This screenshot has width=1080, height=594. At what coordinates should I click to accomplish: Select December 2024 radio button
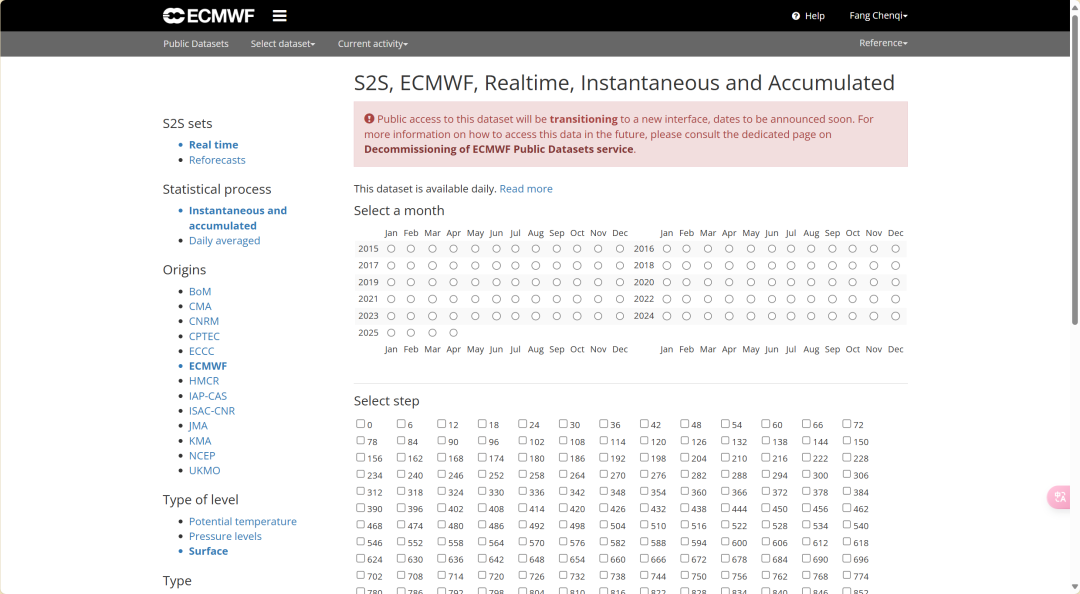click(x=895, y=316)
